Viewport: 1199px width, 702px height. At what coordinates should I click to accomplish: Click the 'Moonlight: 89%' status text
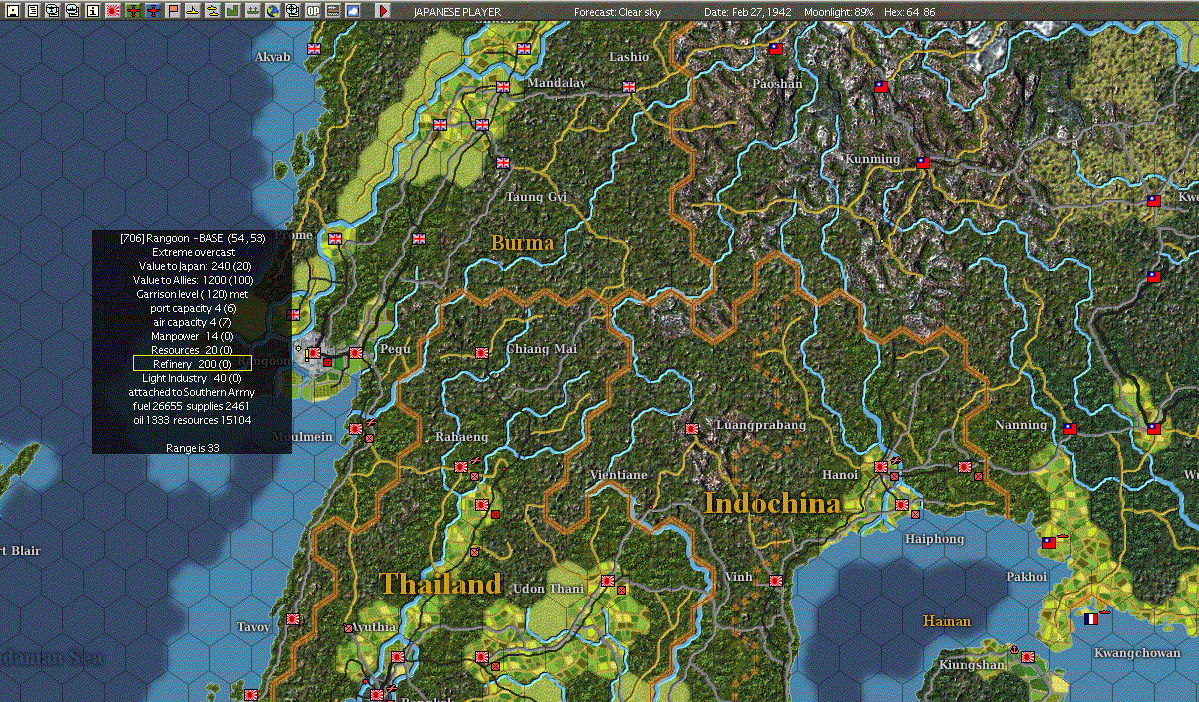click(x=838, y=11)
